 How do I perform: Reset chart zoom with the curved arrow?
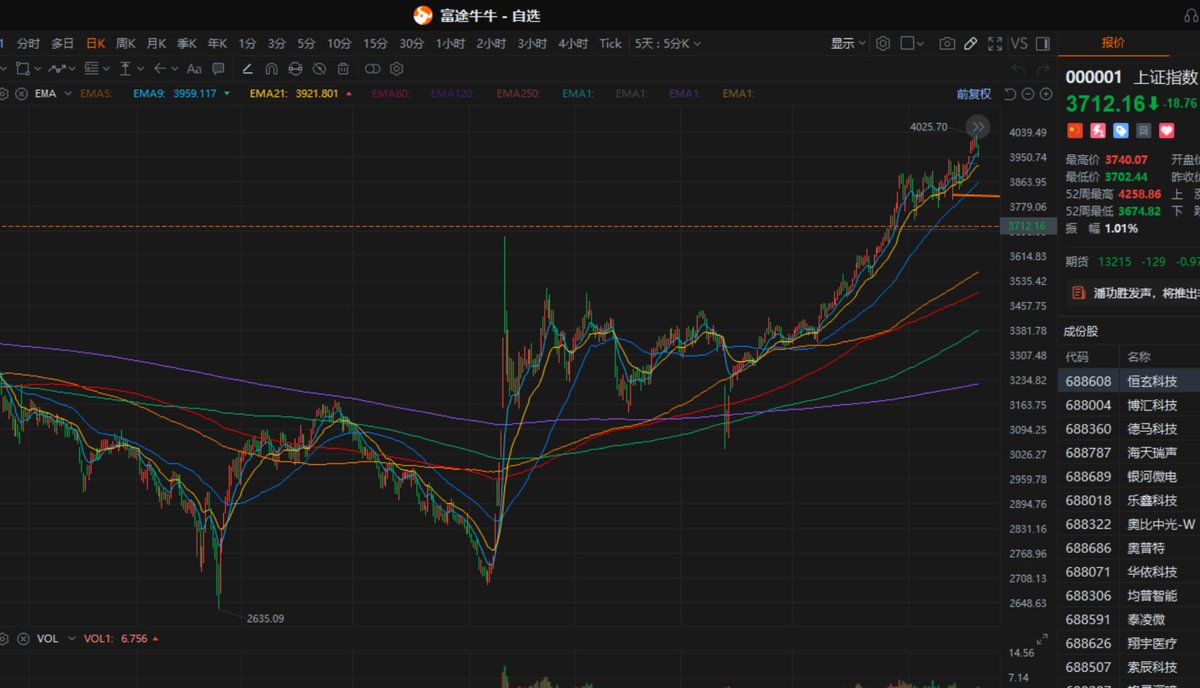1010,94
